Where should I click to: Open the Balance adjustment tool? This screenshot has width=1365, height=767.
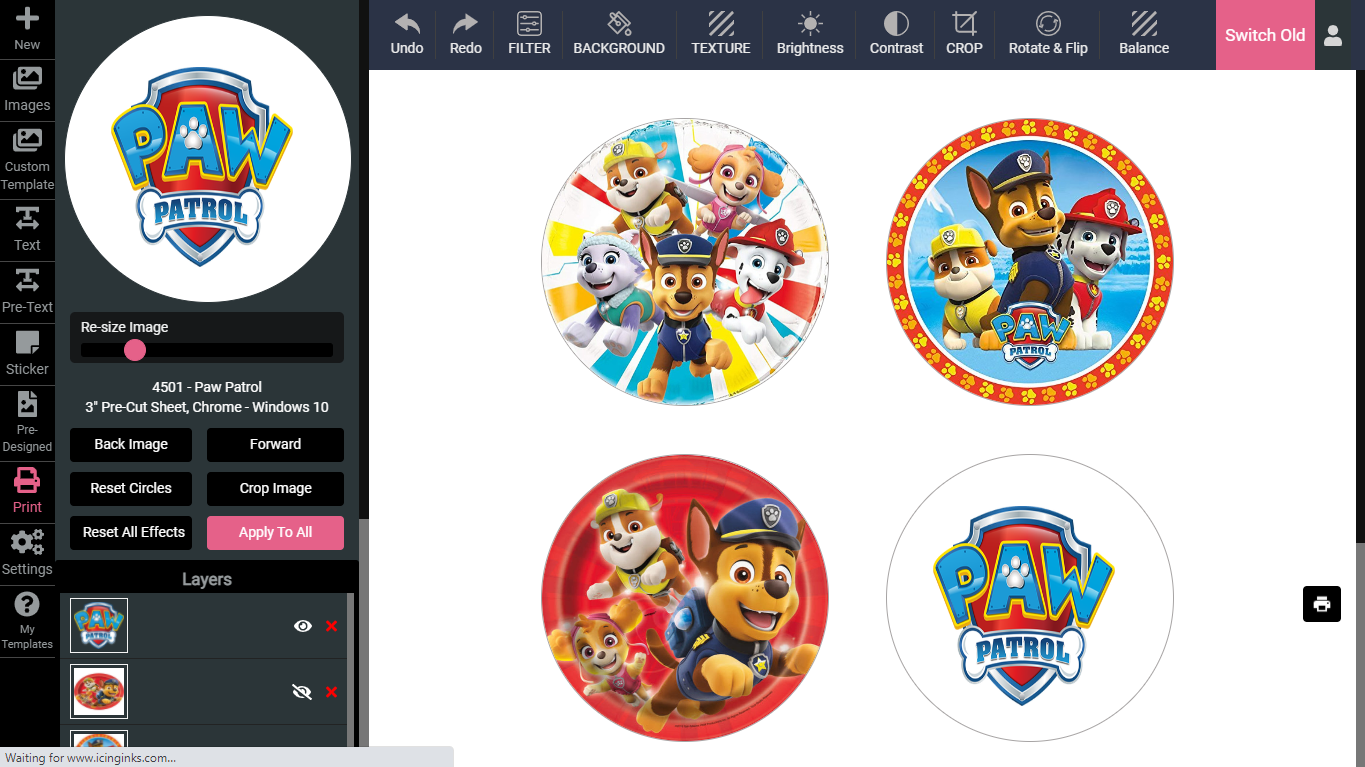coord(1143,34)
